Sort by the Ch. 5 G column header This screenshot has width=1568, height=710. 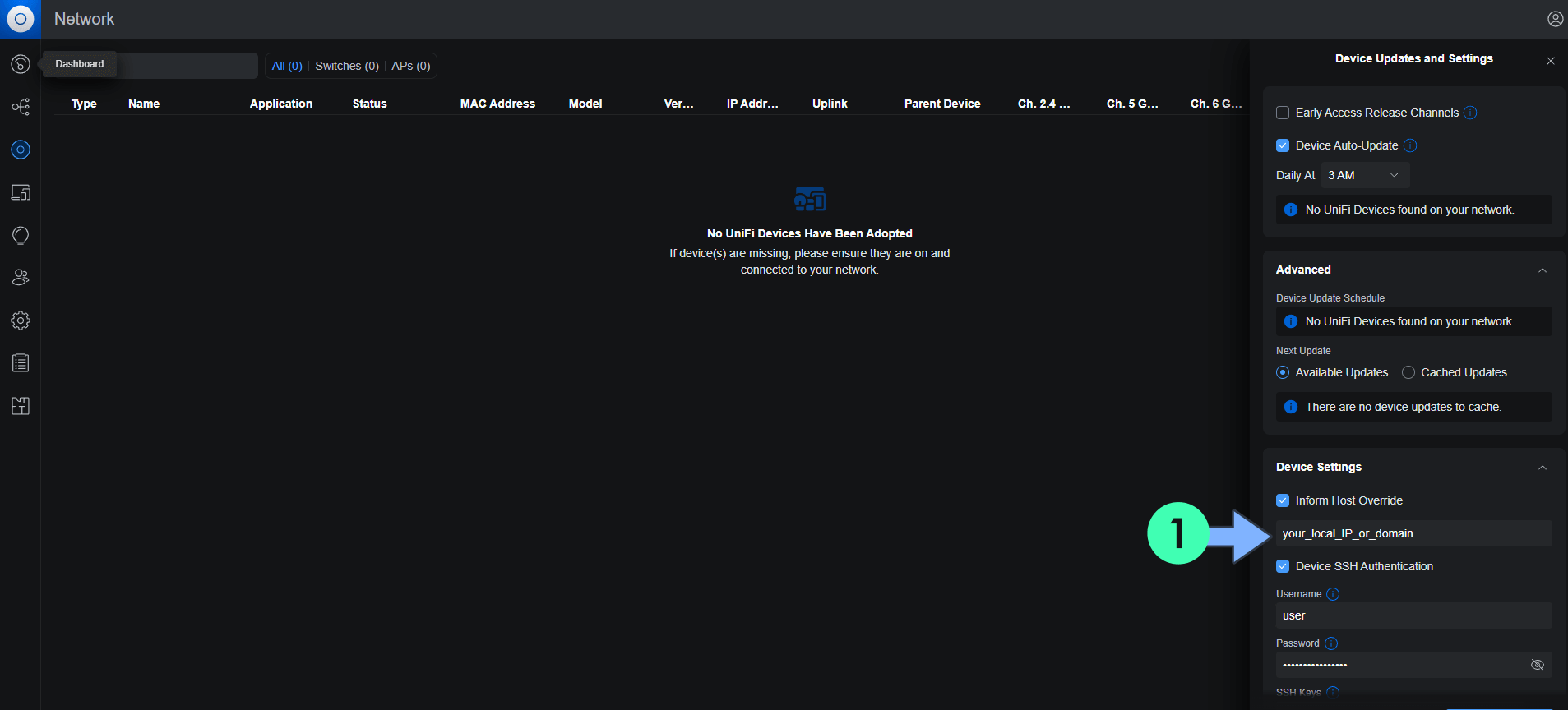coord(1132,104)
